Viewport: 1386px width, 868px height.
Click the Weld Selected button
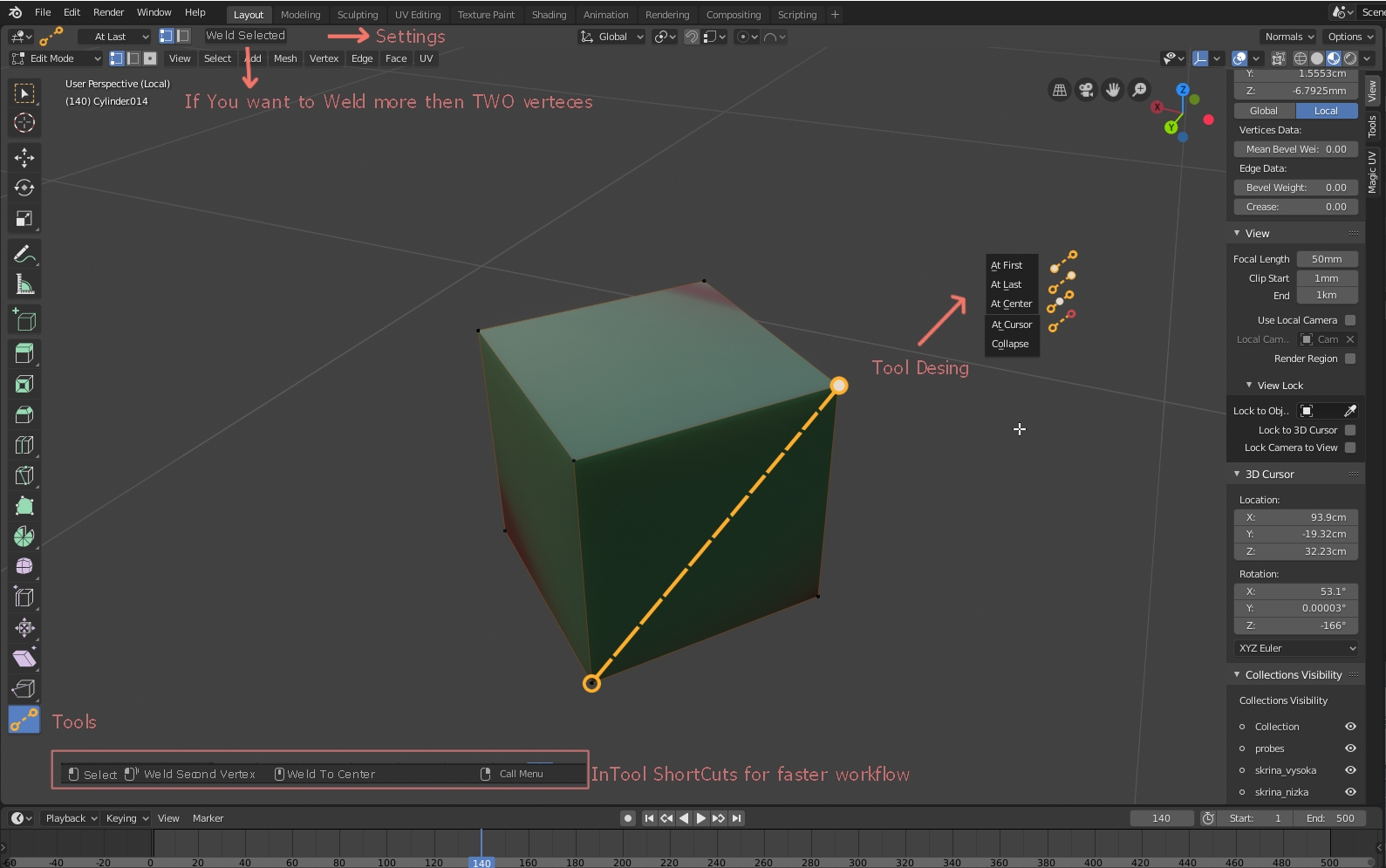pyautogui.click(x=245, y=36)
